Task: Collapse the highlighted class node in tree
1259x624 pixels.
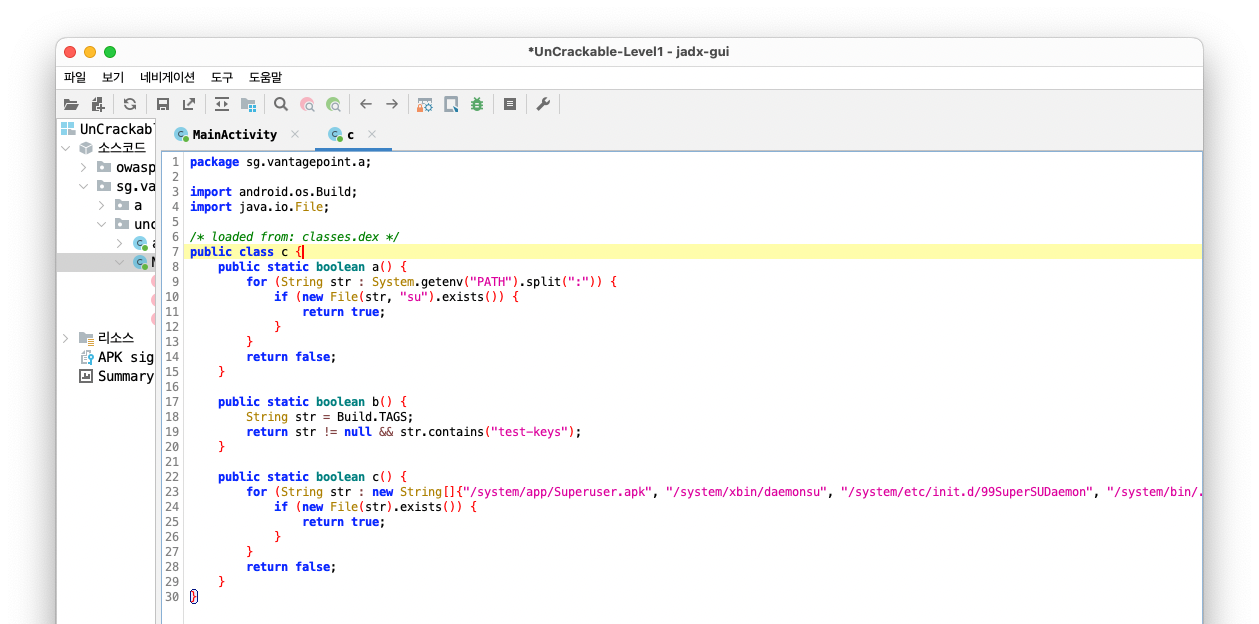Action: point(120,262)
